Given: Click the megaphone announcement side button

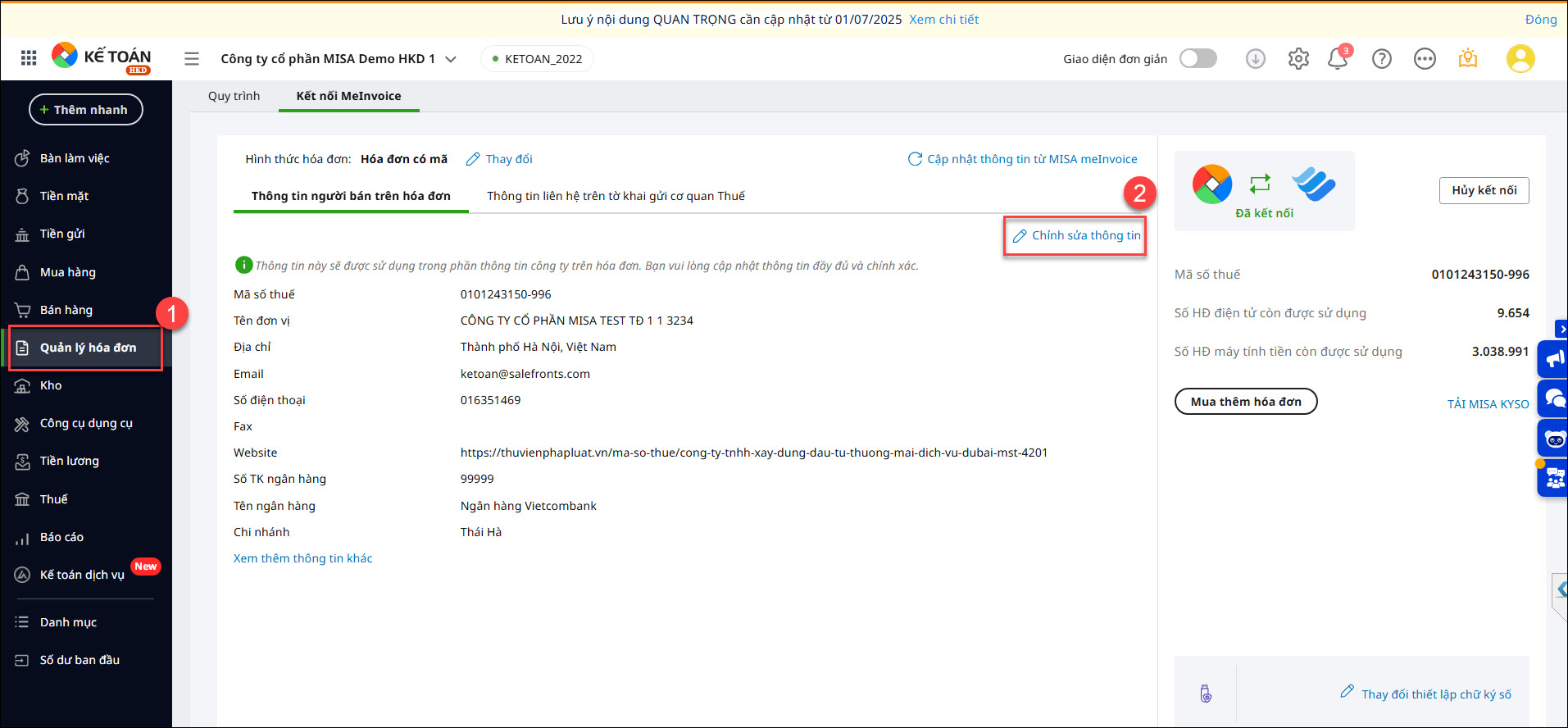Looking at the screenshot, I should pyautogui.click(x=1553, y=358).
